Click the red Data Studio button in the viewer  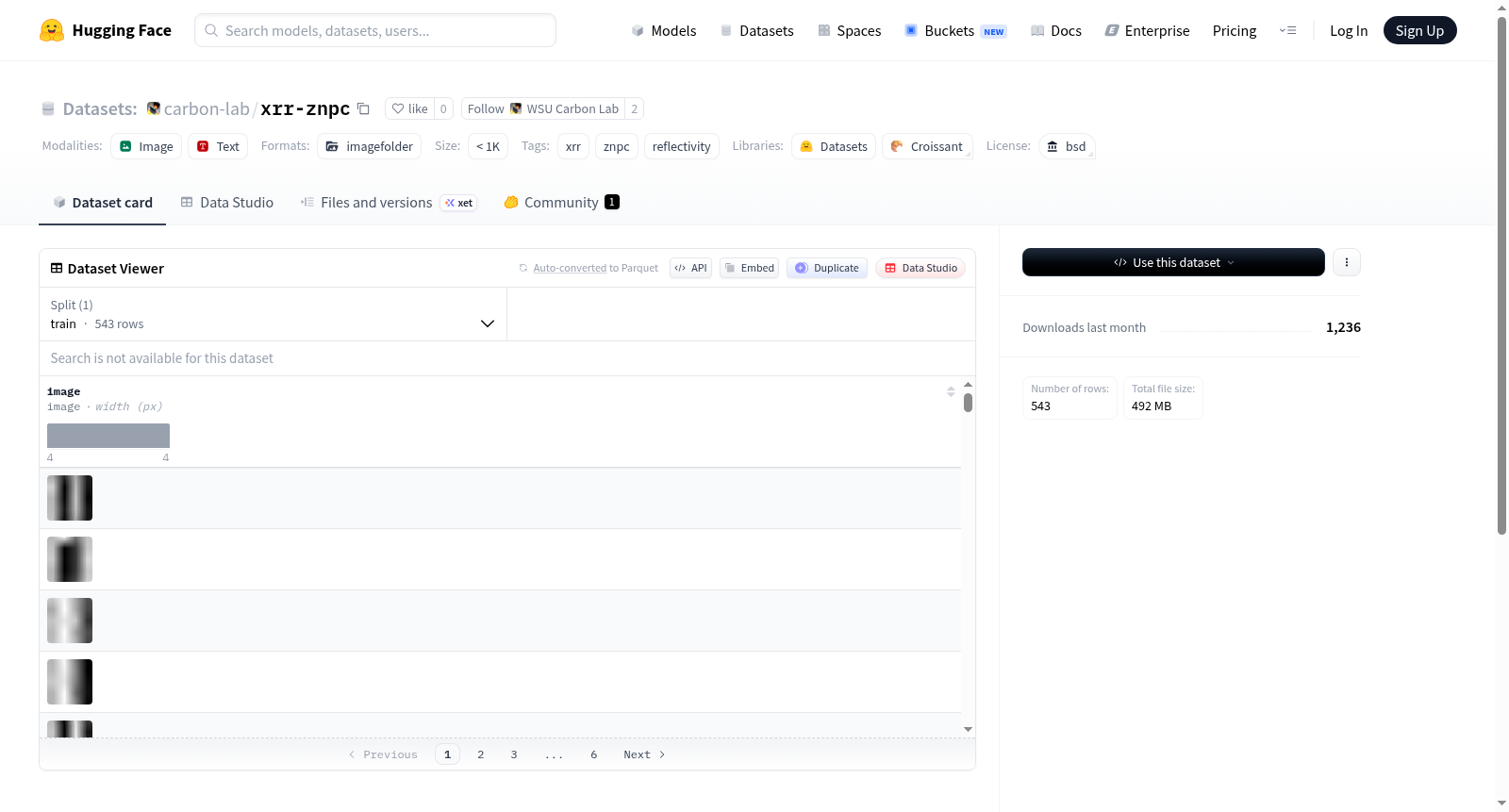pyautogui.click(x=920, y=268)
